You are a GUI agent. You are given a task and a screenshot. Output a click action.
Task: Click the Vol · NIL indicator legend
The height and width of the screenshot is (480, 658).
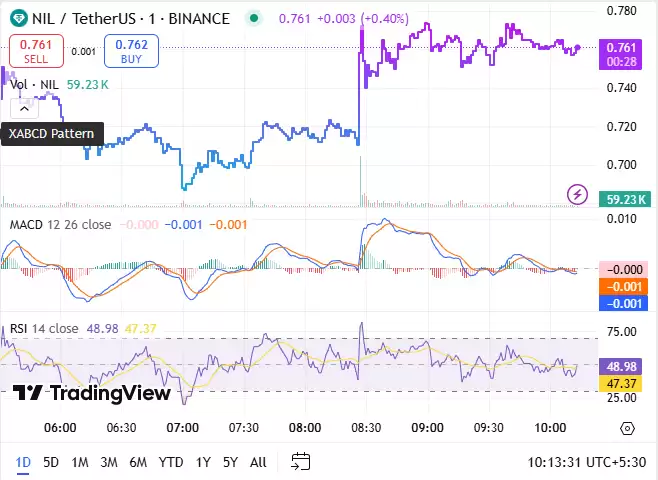click(34, 85)
